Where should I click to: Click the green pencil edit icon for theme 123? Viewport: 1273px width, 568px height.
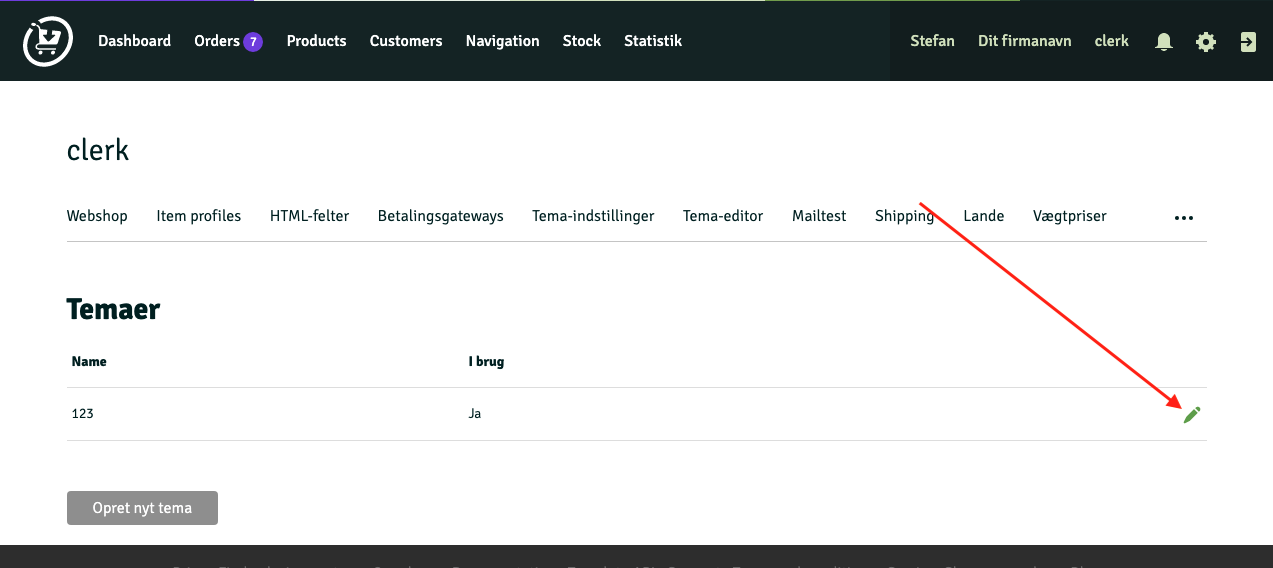tap(1191, 415)
